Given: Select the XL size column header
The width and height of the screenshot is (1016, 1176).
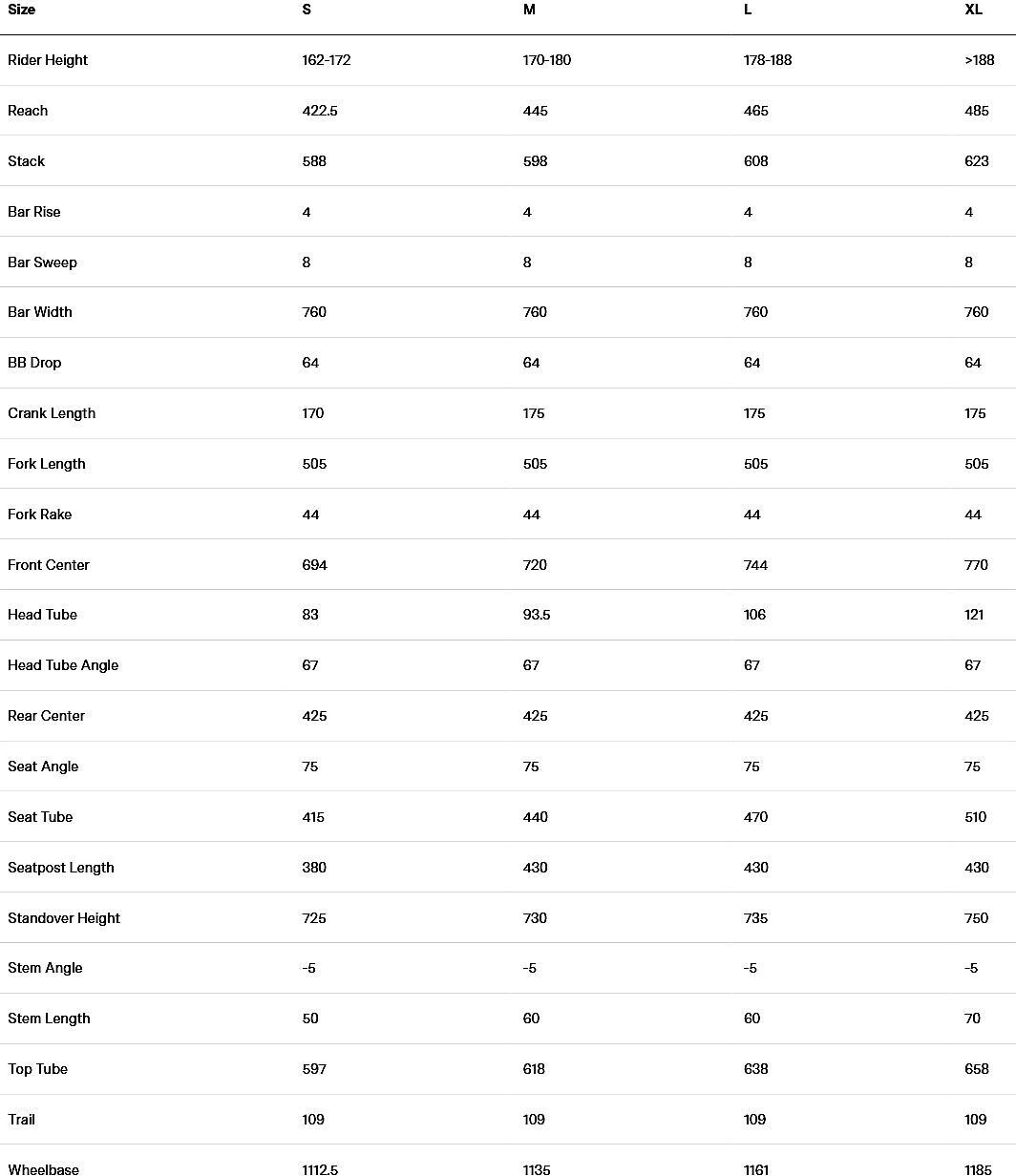Looking at the screenshot, I should [x=973, y=10].
